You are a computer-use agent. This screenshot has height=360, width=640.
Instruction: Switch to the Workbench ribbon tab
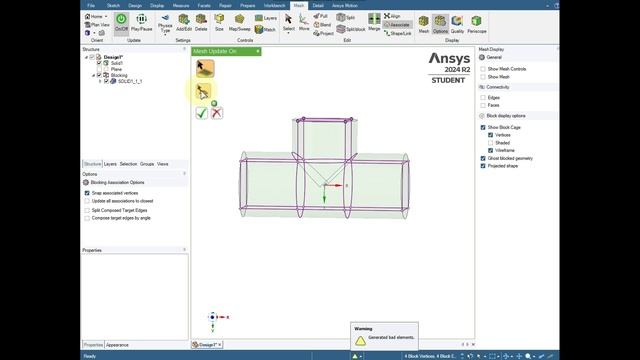tap(274, 6)
